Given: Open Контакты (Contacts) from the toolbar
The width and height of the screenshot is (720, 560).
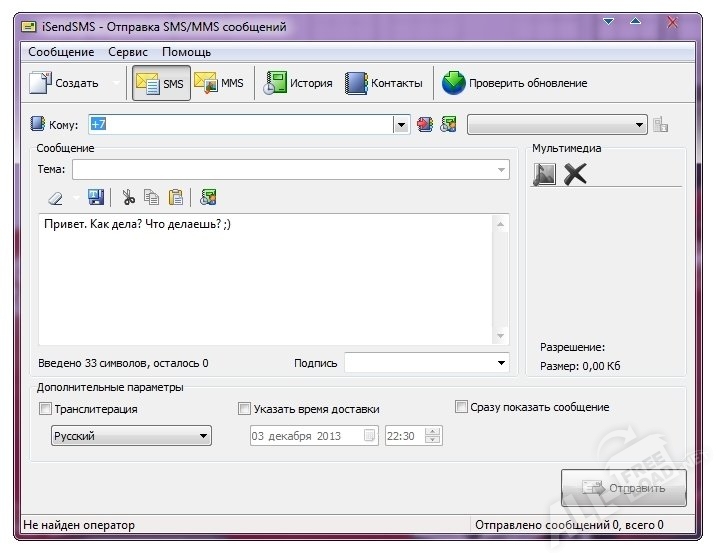Looking at the screenshot, I should pos(384,84).
